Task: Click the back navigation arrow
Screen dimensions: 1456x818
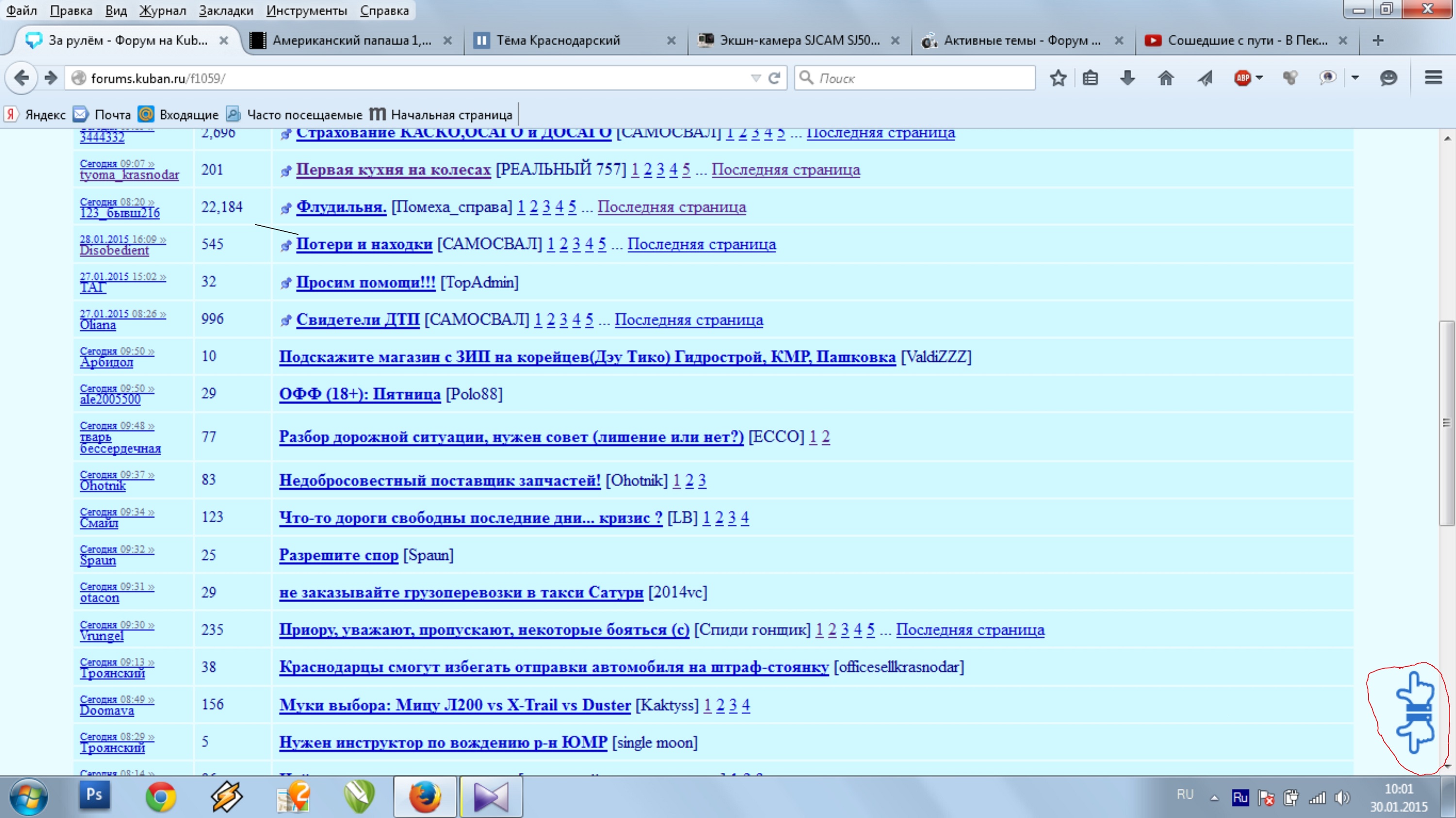Action: (x=21, y=78)
